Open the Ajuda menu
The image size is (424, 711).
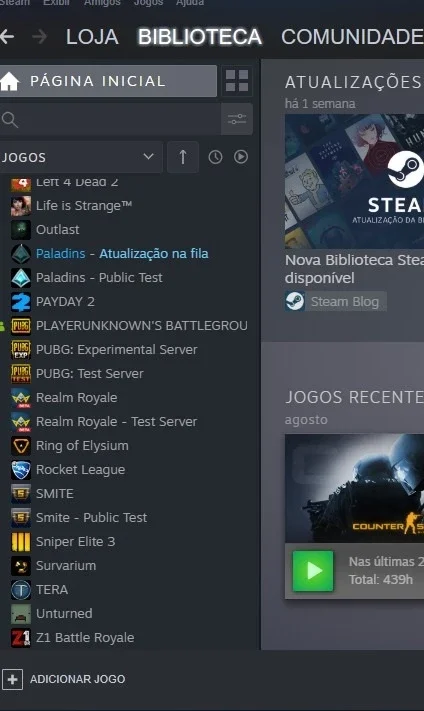coord(190,3)
